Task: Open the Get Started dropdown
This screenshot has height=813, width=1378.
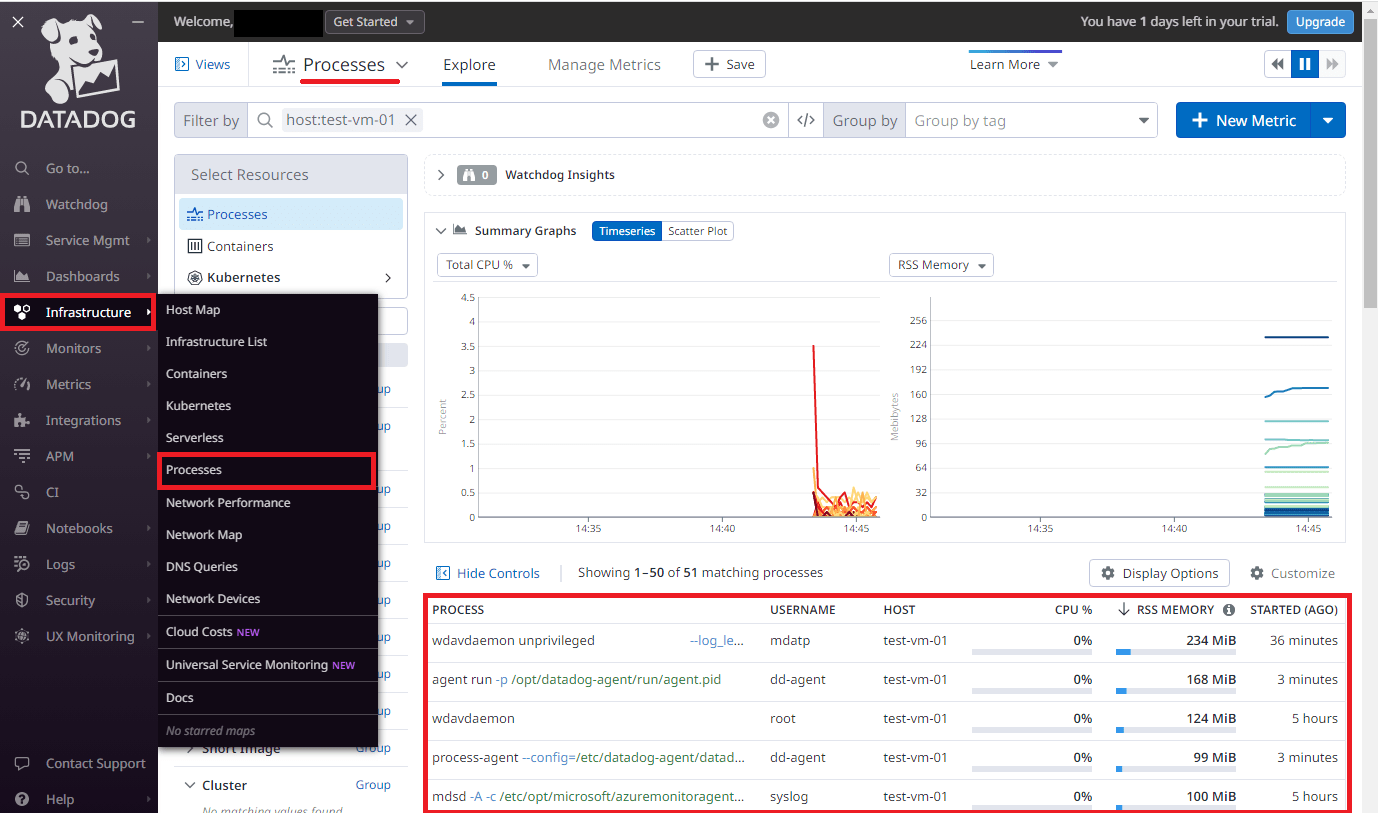Action: pyautogui.click(x=375, y=22)
